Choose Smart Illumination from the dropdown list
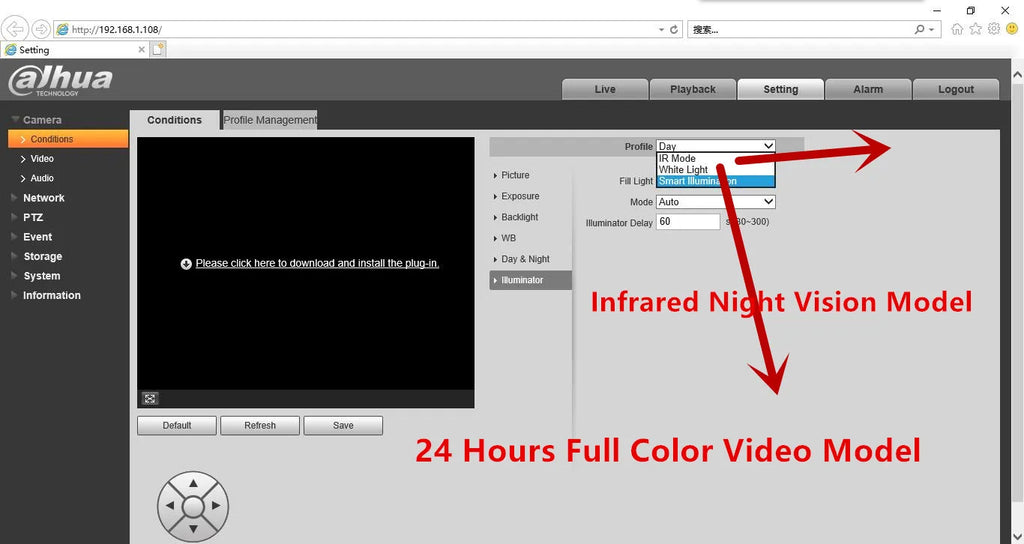Viewport: 1024px width, 544px height. [715, 181]
